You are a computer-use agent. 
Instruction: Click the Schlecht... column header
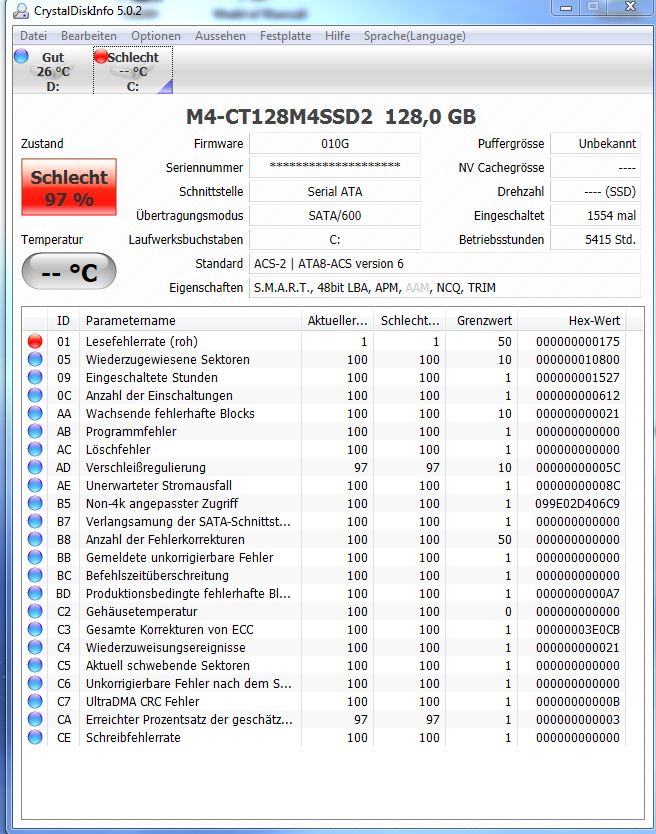(409, 321)
